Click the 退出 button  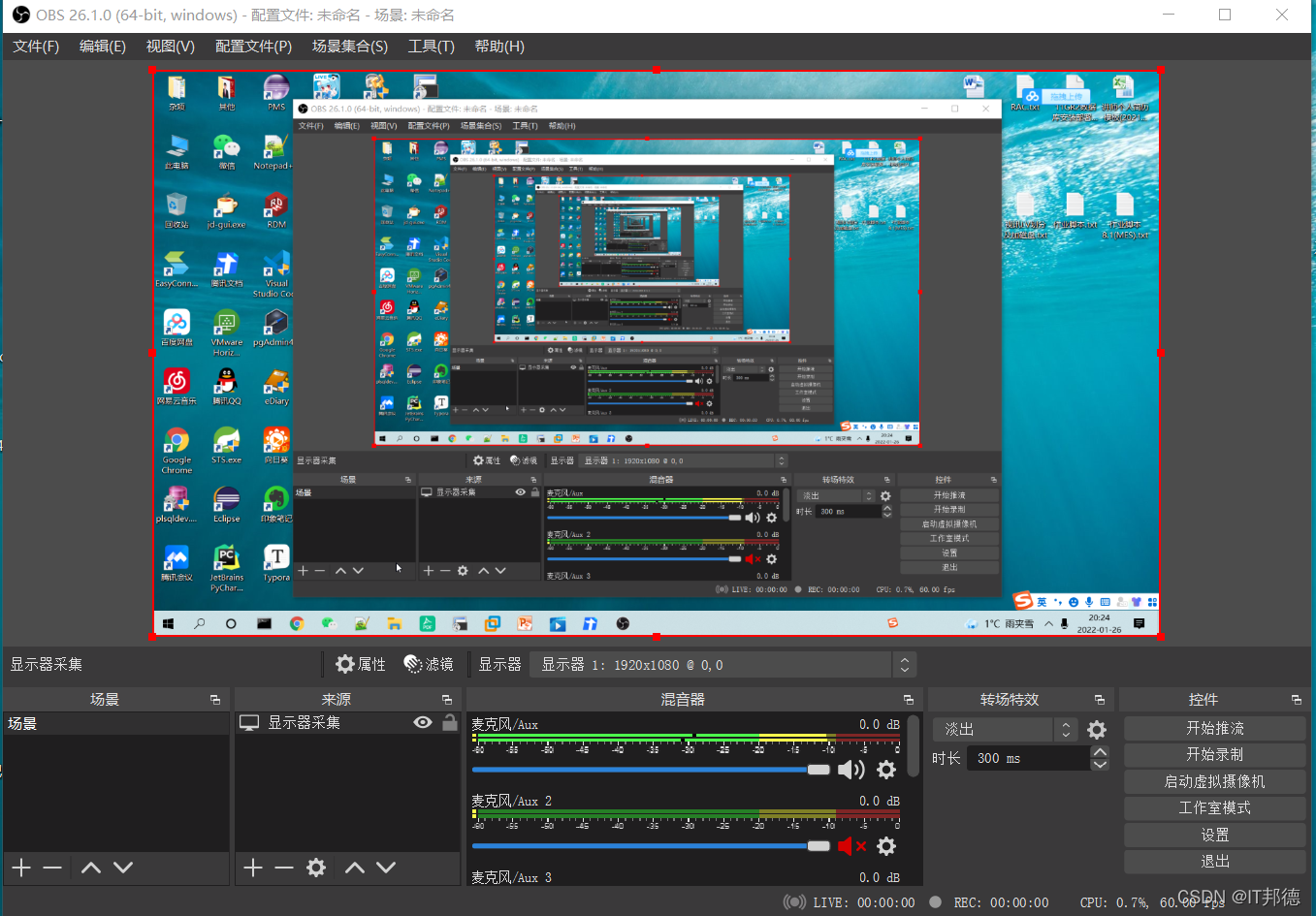point(1214,861)
